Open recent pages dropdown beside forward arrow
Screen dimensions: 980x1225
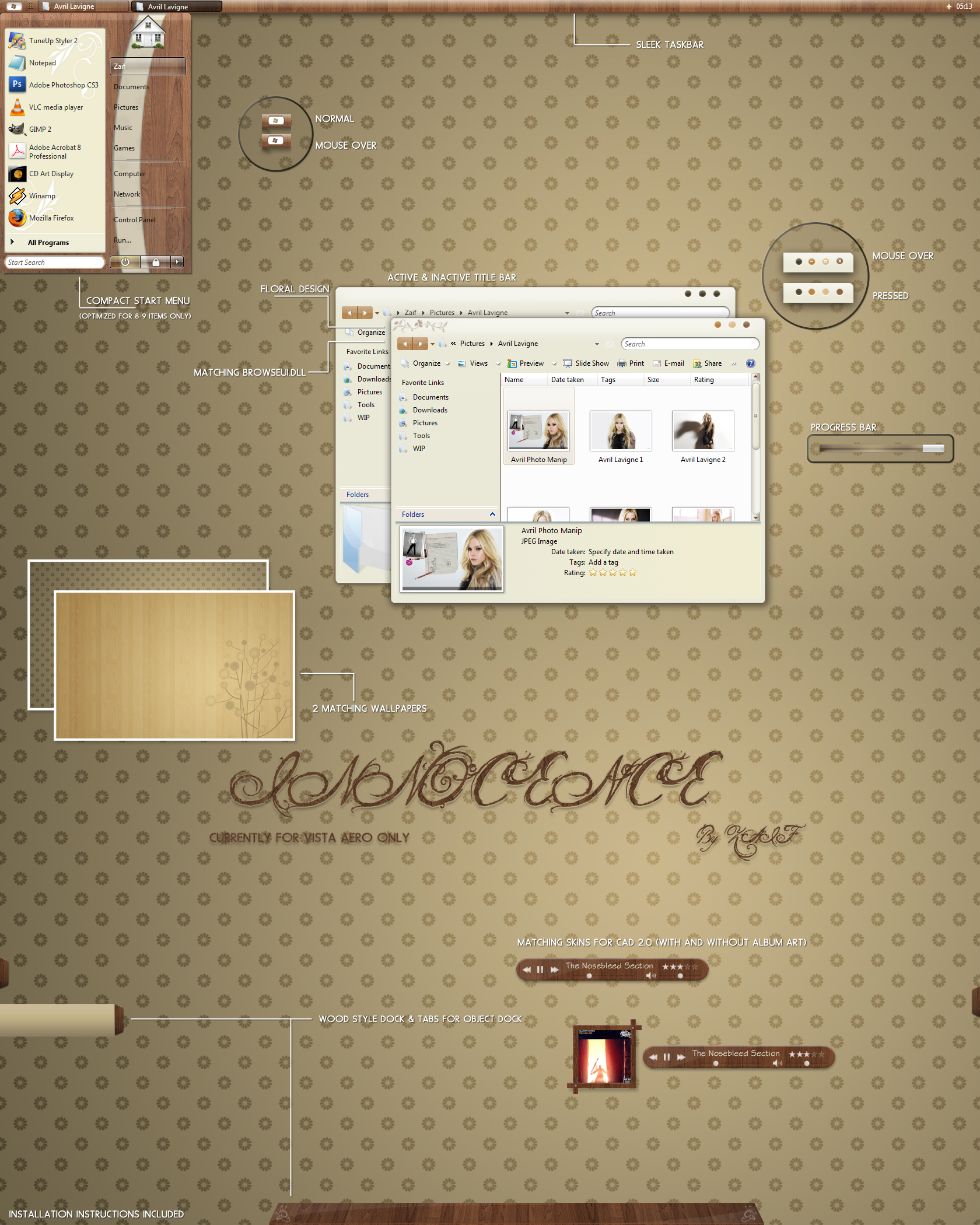coord(432,344)
